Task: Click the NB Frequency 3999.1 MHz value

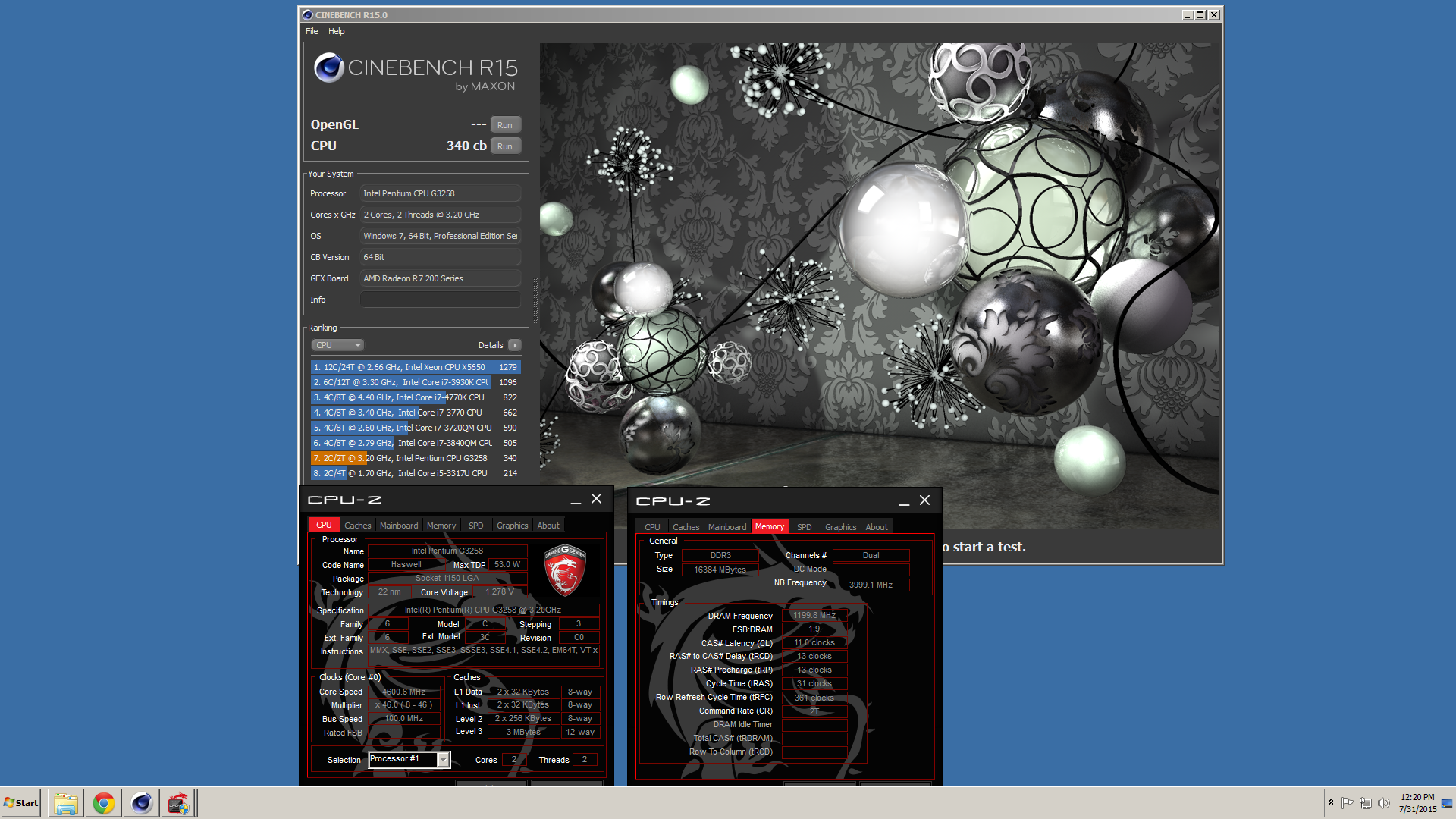Action: 871,585
